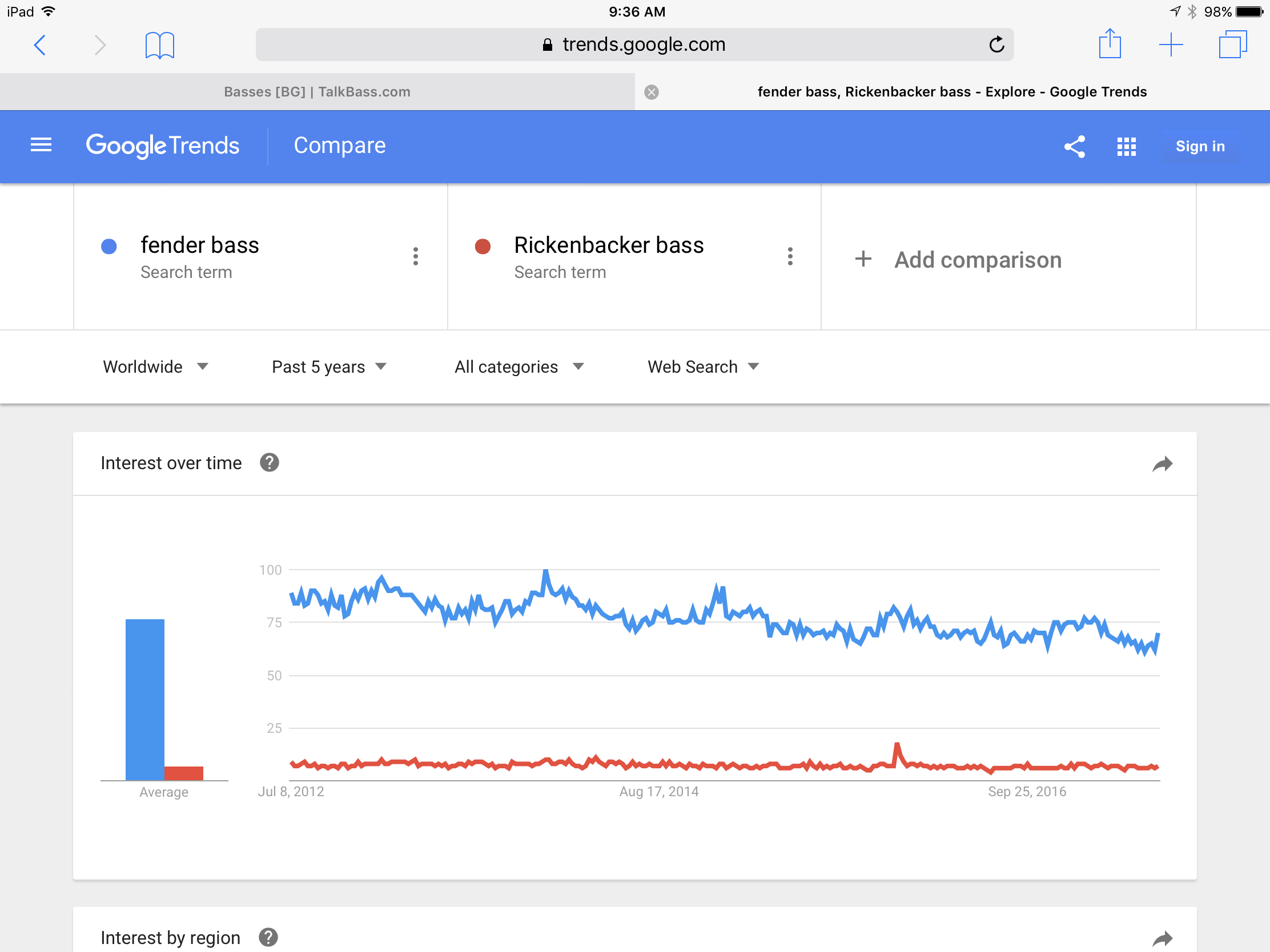Viewport: 1270px width, 952px height.
Task: Open the Worldwide region dropdown
Action: [155, 366]
